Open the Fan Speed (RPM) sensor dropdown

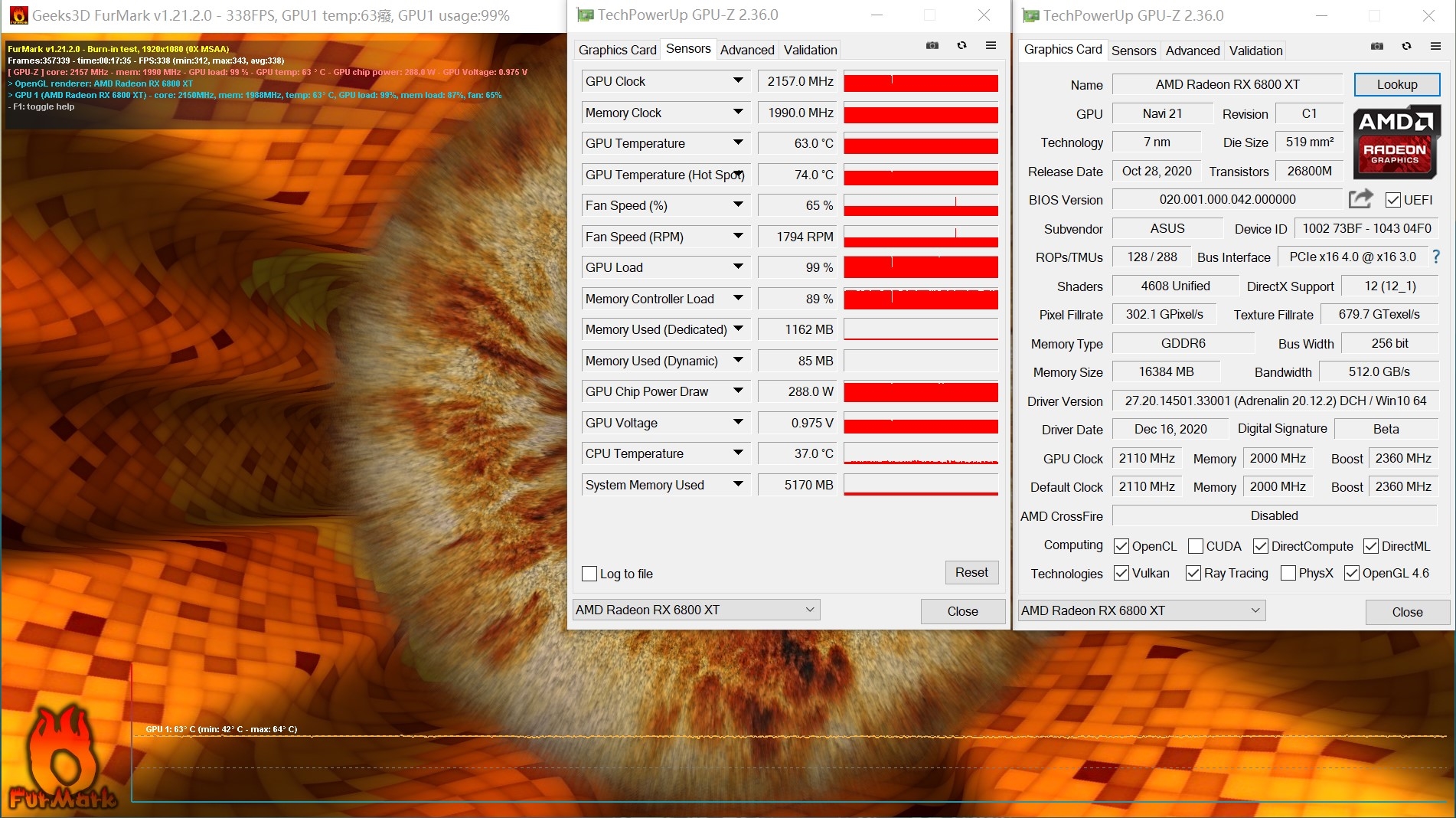point(738,236)
